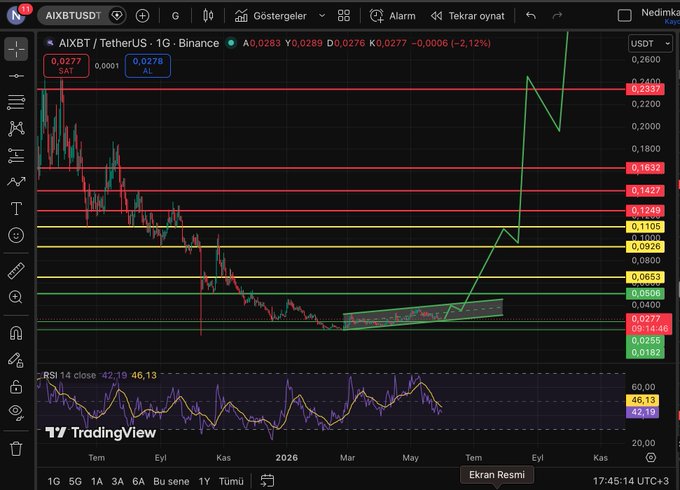
Task: Select the trend line tool
Action: 16,76
